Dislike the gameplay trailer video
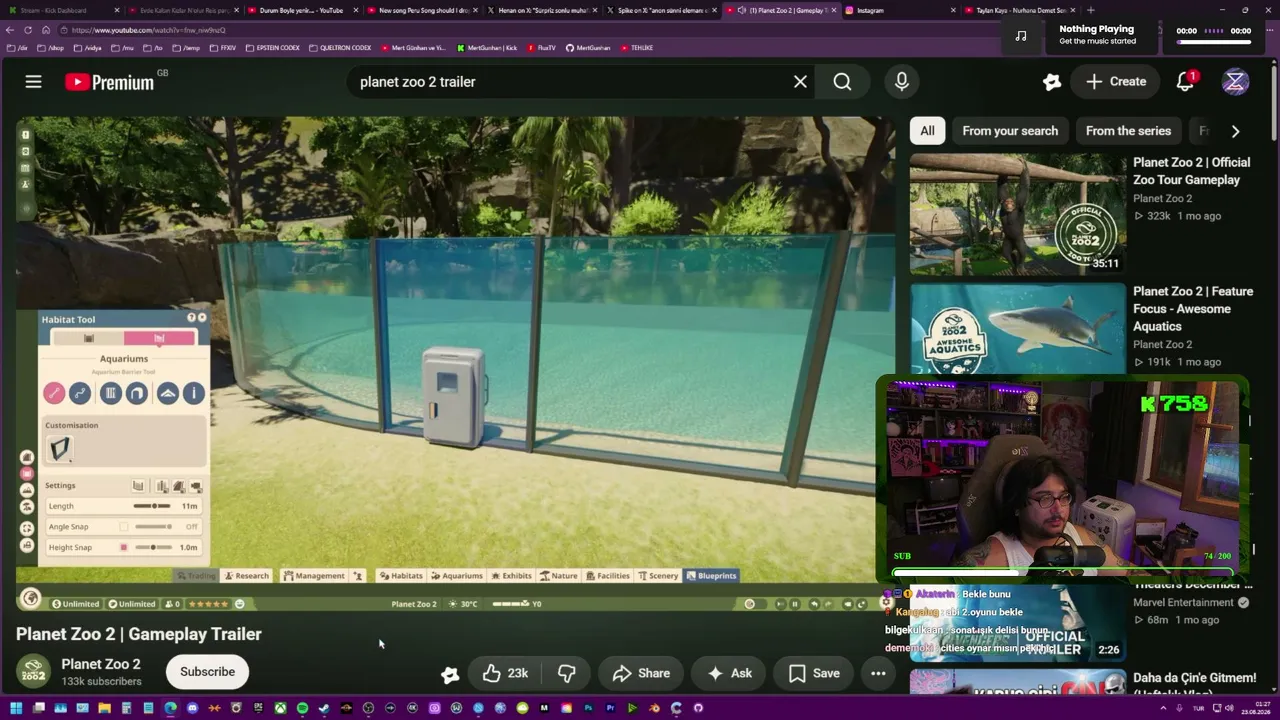The height and width of the screenshot is (720, 1280). click(566, 673)
